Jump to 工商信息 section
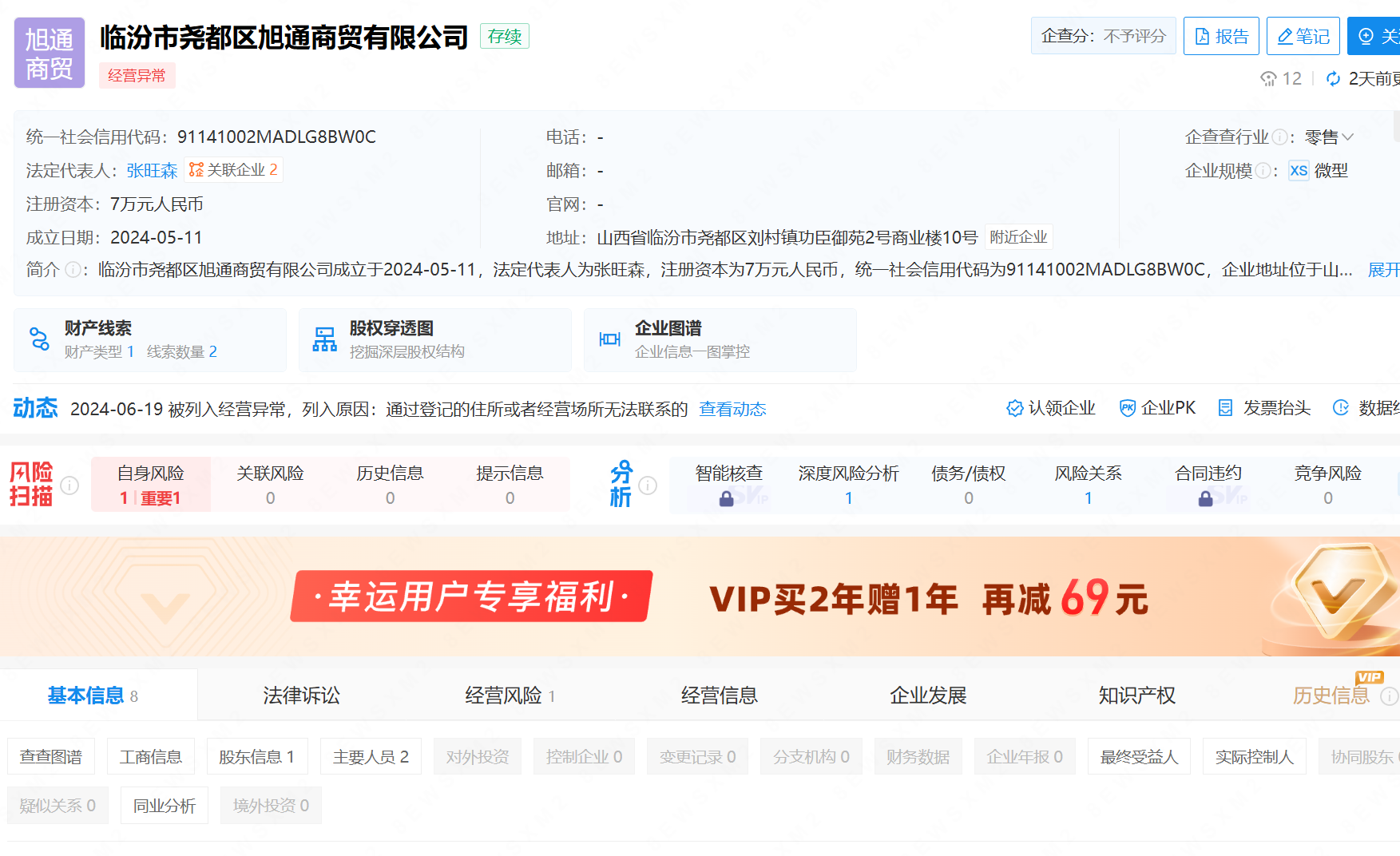 coord(151,756)
